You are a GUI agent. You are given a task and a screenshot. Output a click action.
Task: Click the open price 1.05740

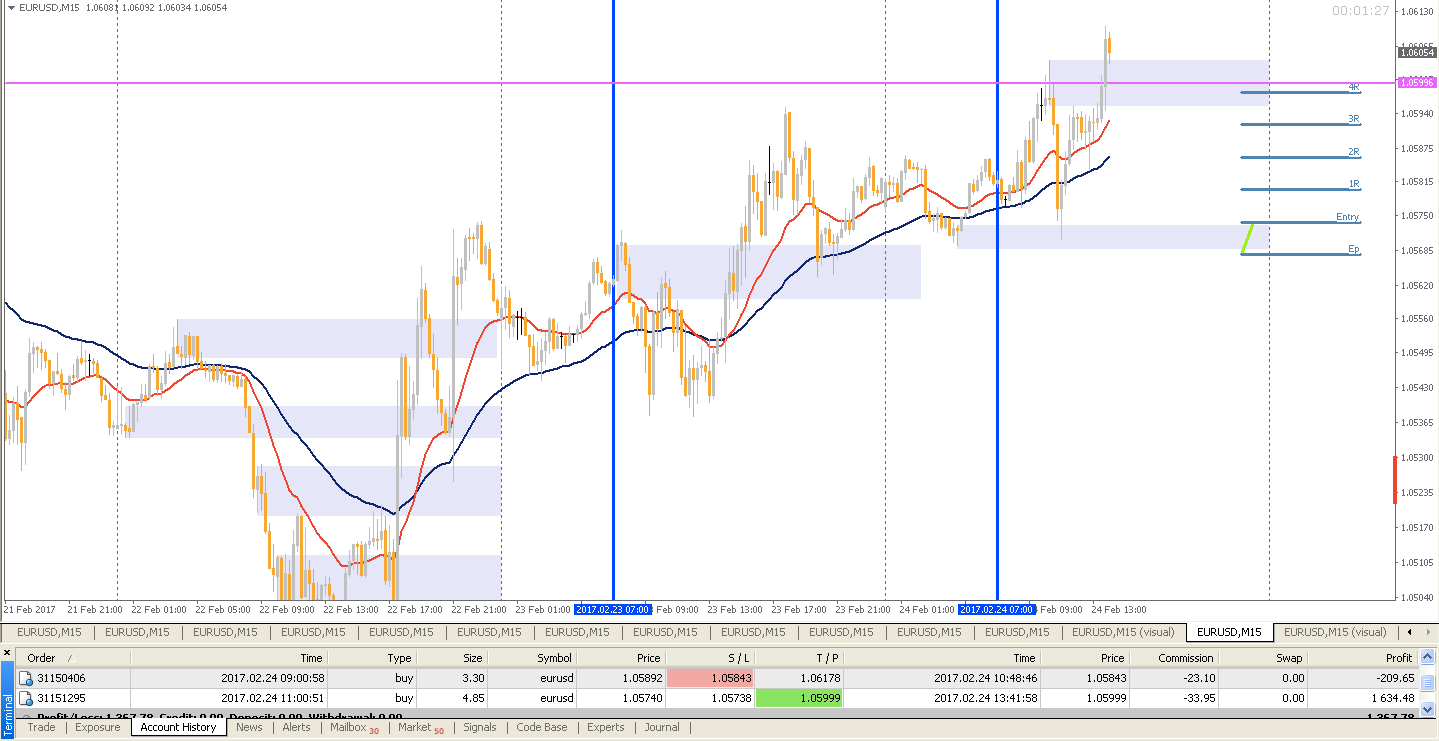641,698
